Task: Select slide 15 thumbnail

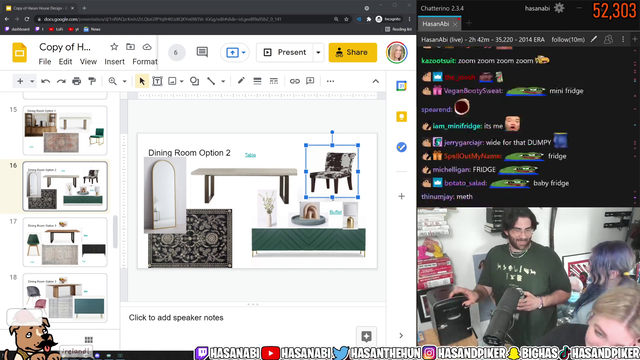Action: (x=65, y=131)
